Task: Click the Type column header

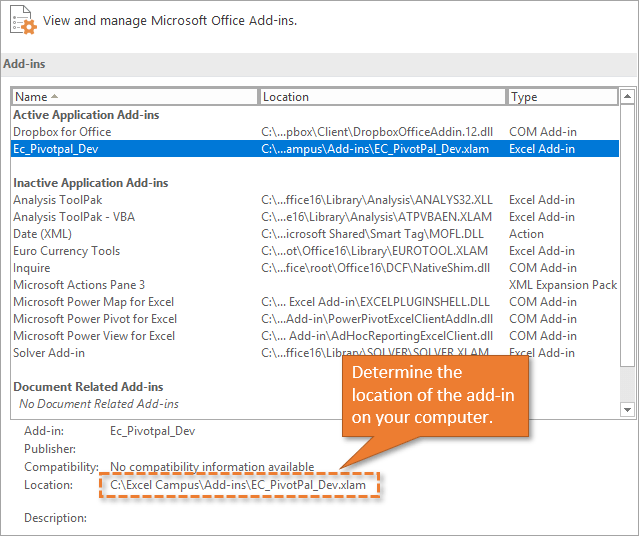Action: coord(561,97)
